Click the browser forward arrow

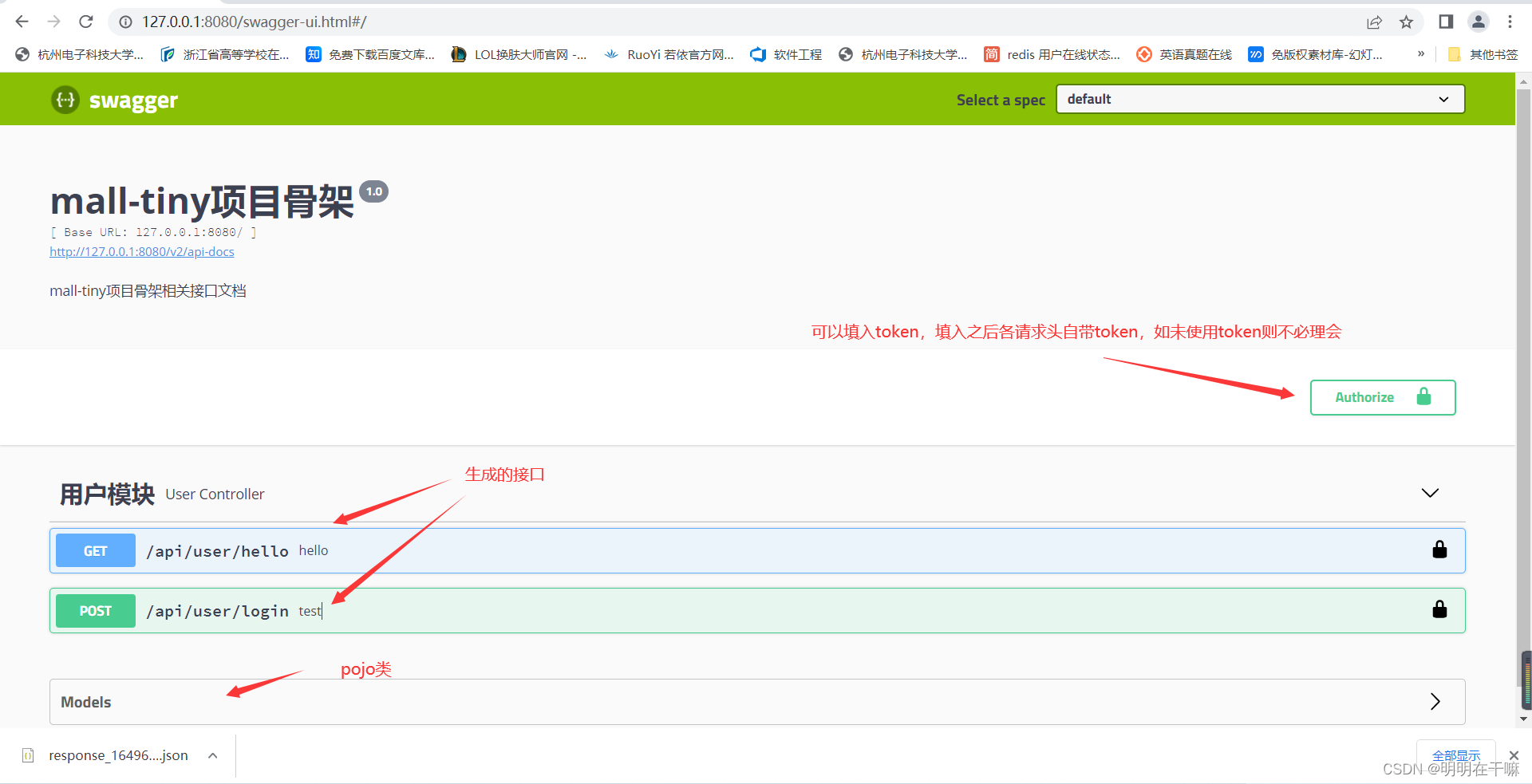point(54,22)
